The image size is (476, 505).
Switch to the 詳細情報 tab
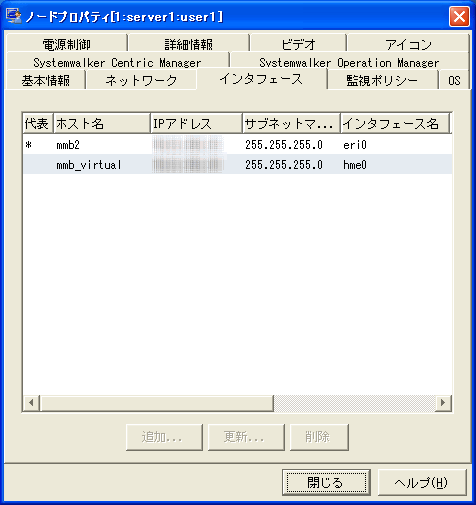[189, 44]
